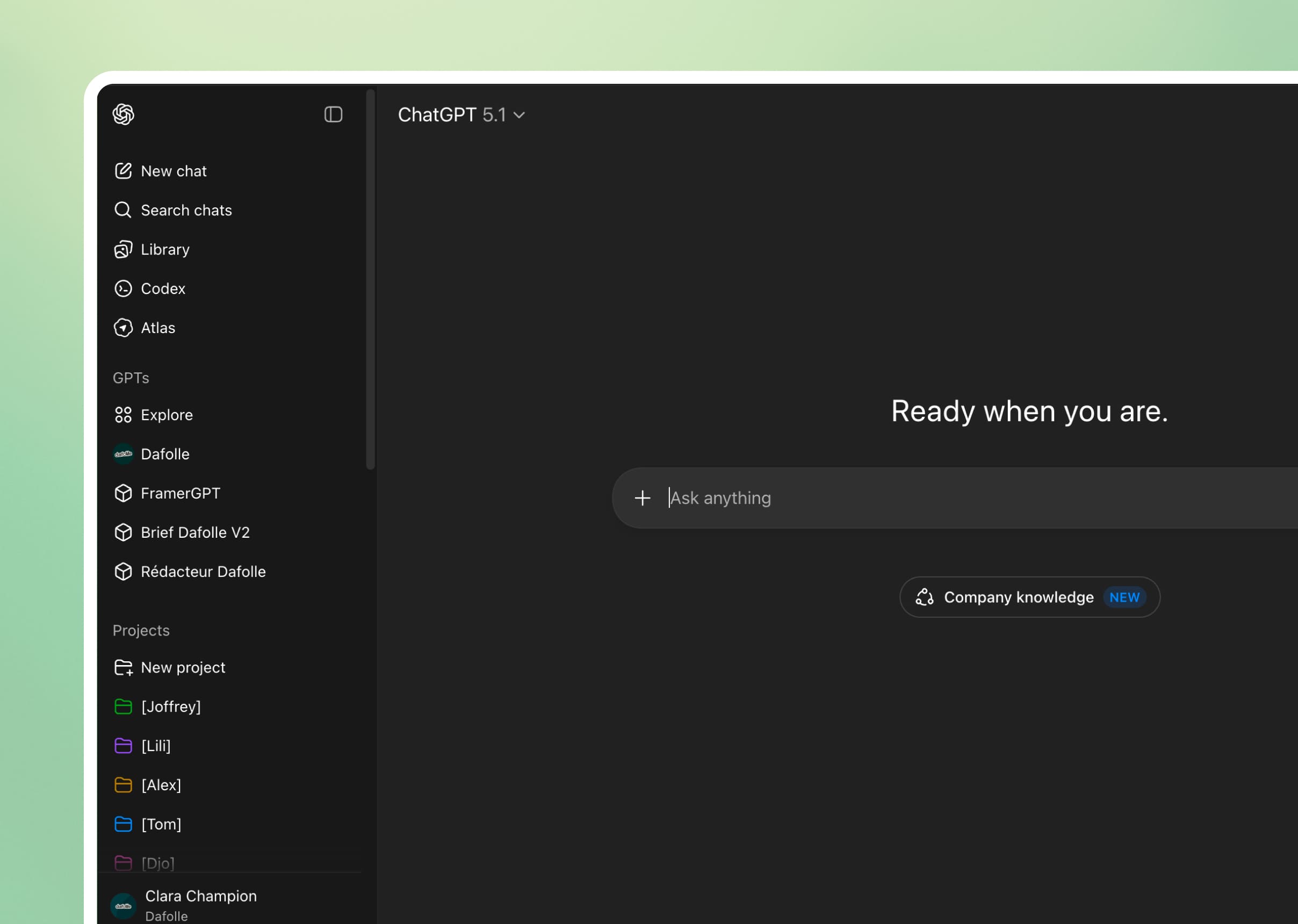The width and height of the screenshot is (1298, 924).
Task: Select Brief Dafolle V2 GPT
Action: 194,532
